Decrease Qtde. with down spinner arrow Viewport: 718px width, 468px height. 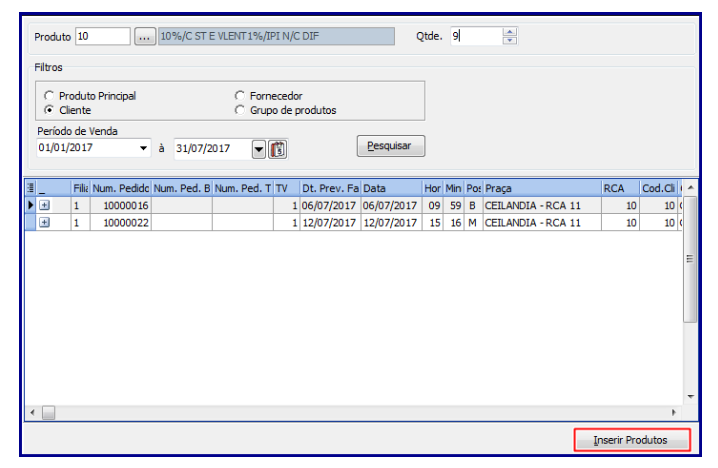510,40
